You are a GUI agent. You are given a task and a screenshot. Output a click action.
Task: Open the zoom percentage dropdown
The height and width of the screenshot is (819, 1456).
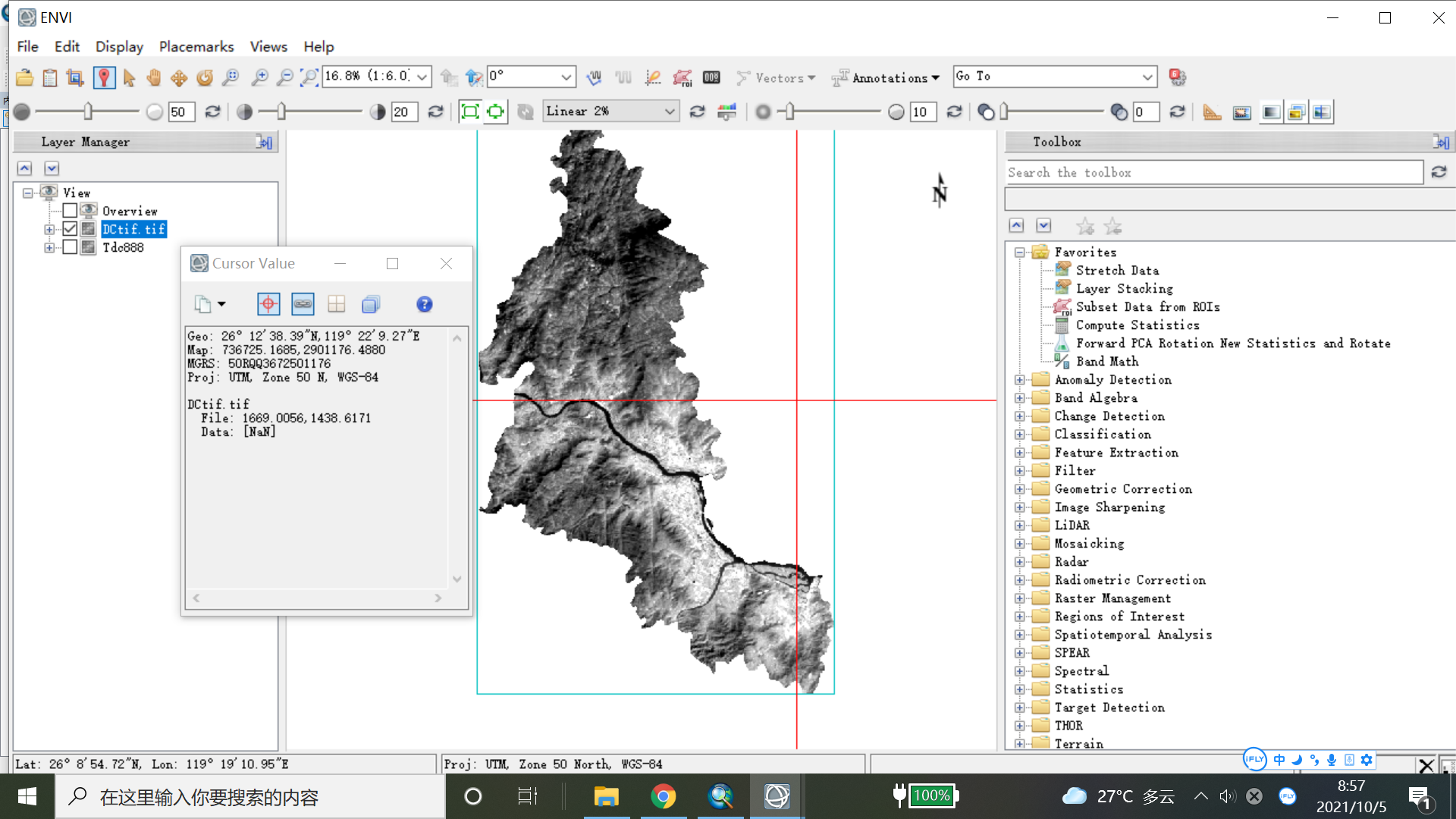point(422,77)
